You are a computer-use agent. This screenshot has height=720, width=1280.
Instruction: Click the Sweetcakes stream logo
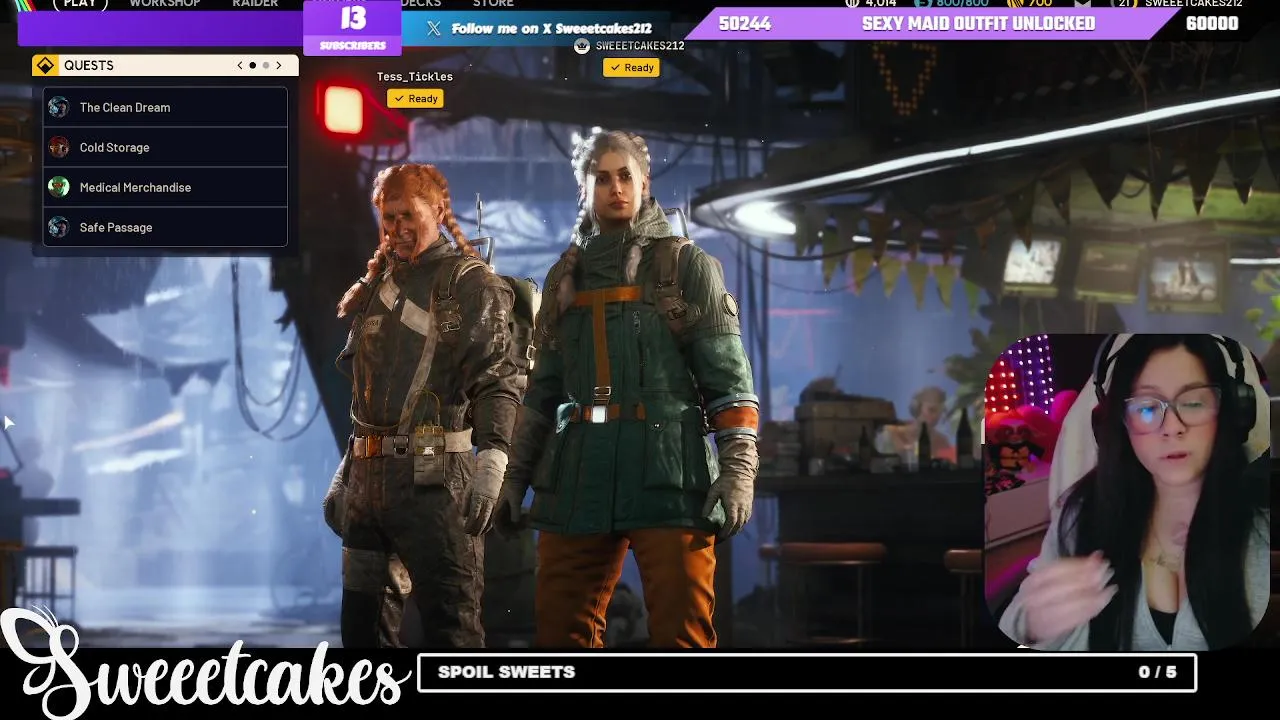tap(205, 665)
